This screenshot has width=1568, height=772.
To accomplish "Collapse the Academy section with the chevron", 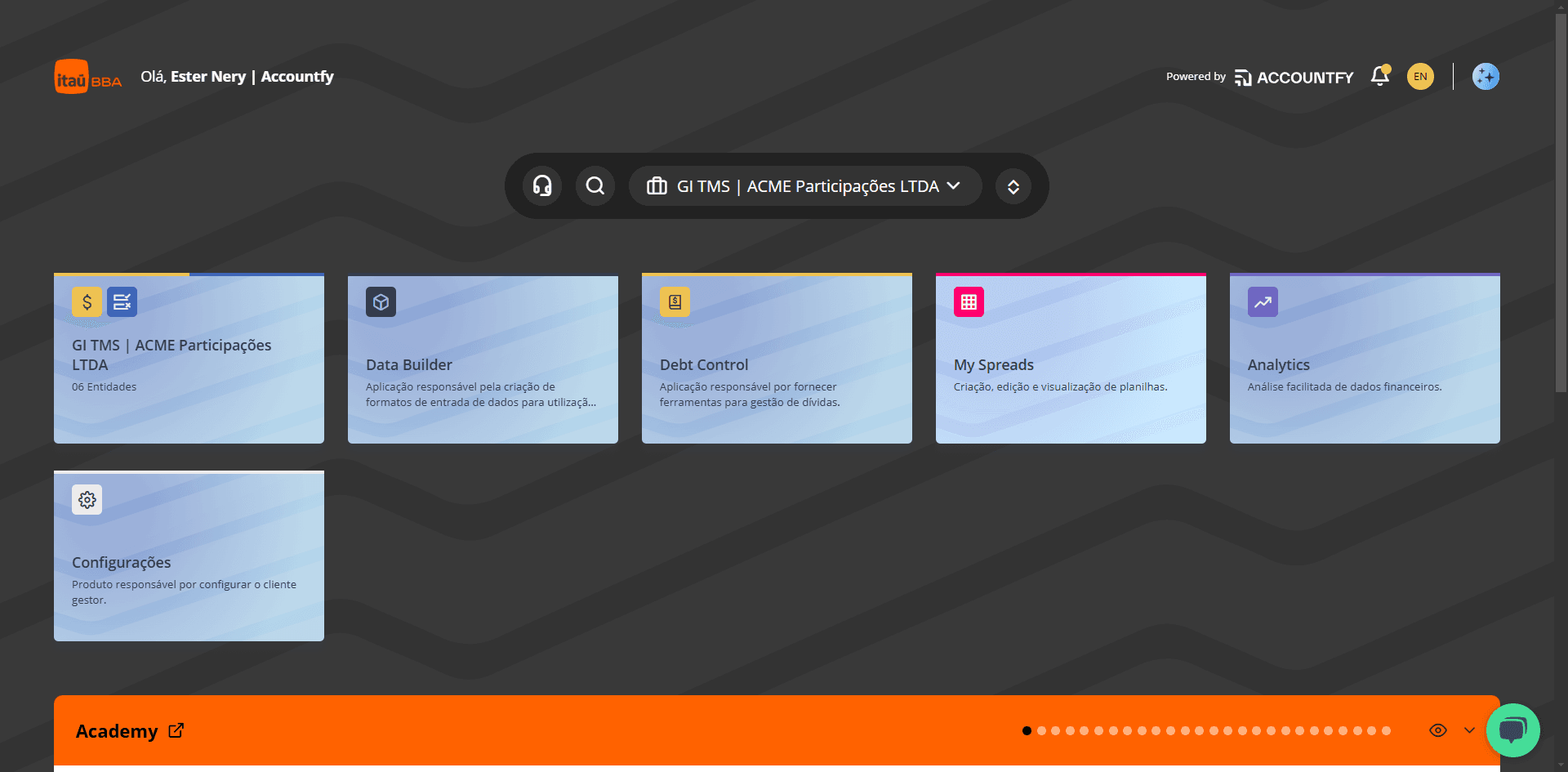I will [x=1469, y=730].
